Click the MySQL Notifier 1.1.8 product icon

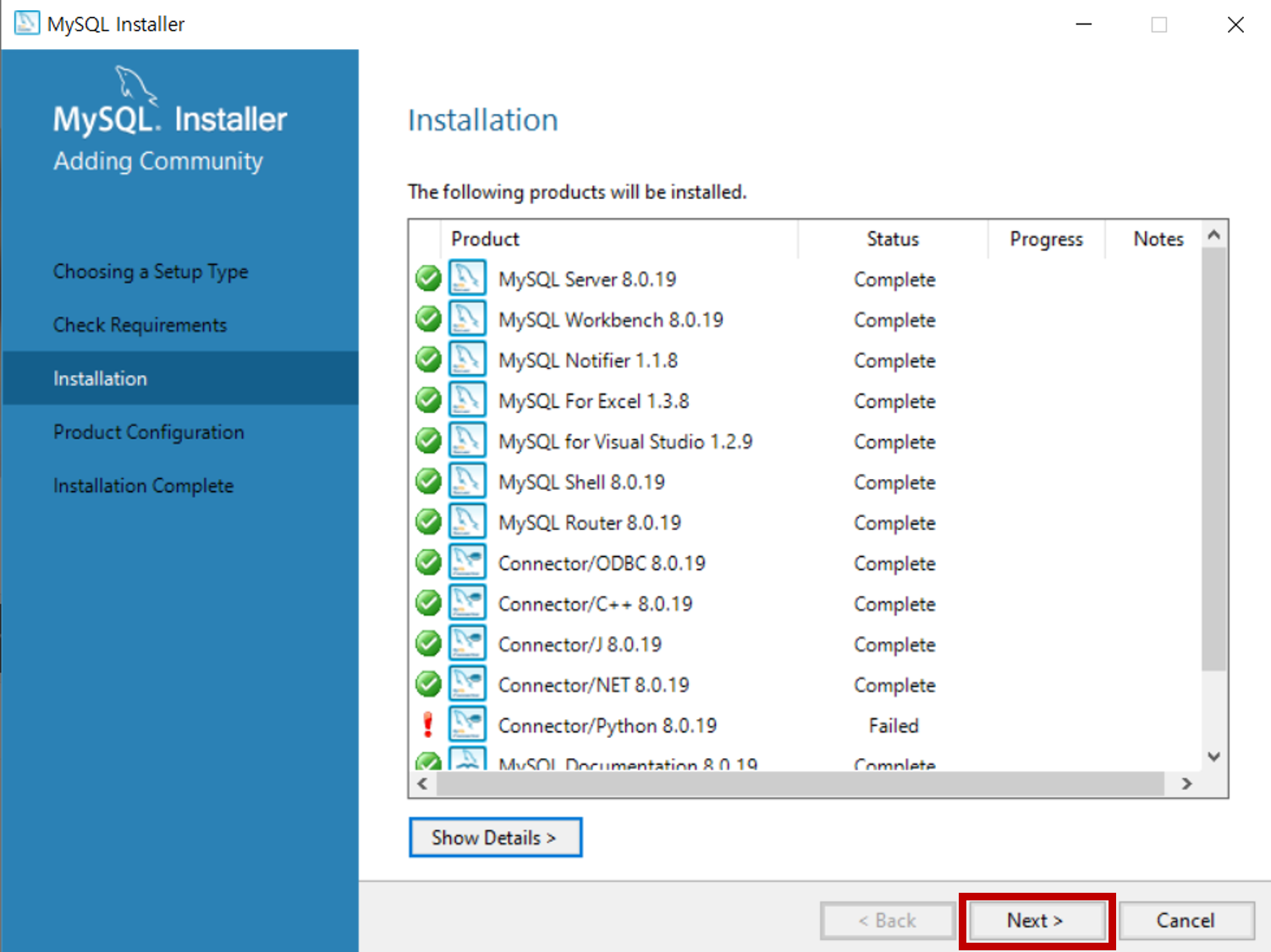467,360
